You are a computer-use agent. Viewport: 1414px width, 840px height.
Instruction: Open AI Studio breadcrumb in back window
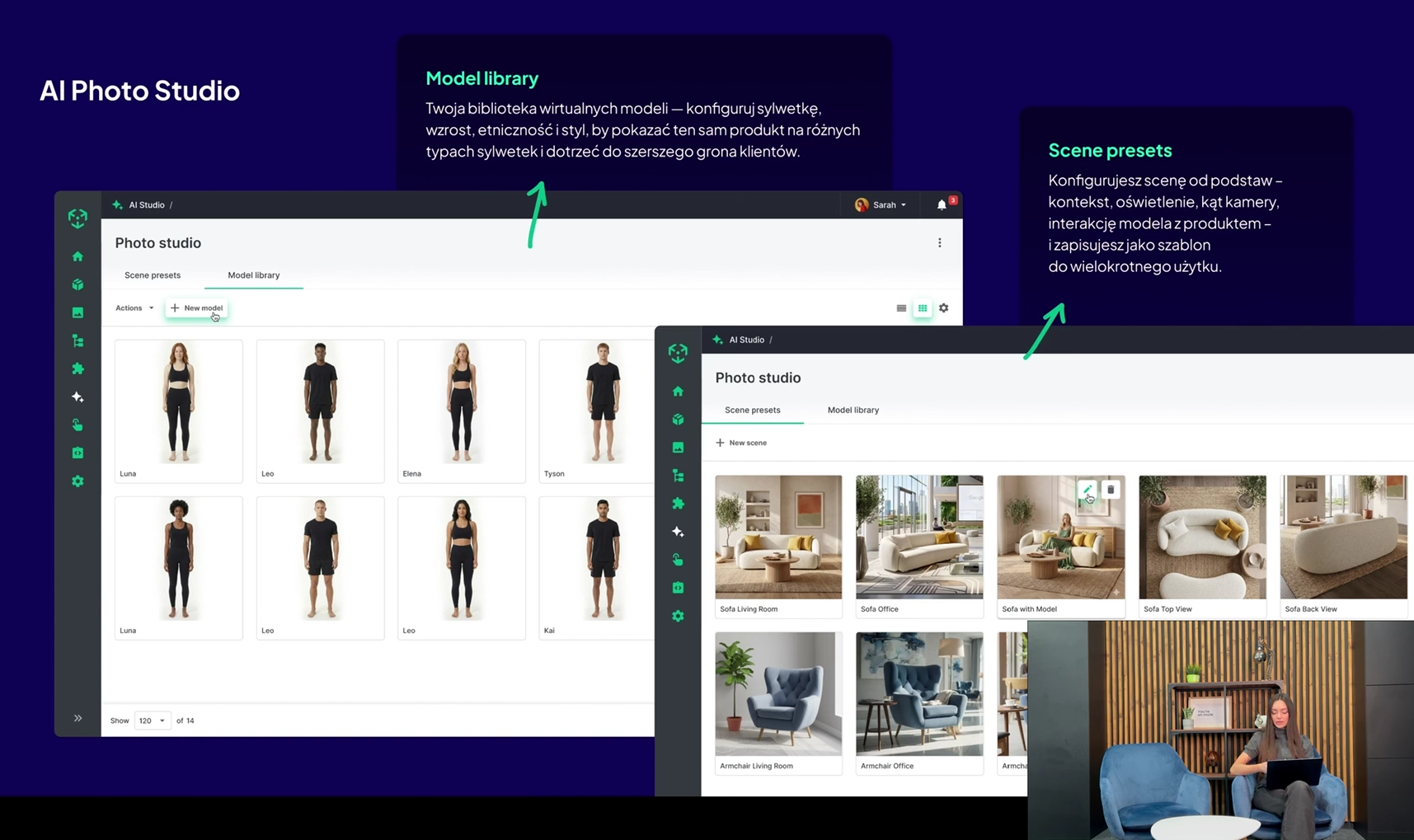pyautogui.click(x=147, y=204)
